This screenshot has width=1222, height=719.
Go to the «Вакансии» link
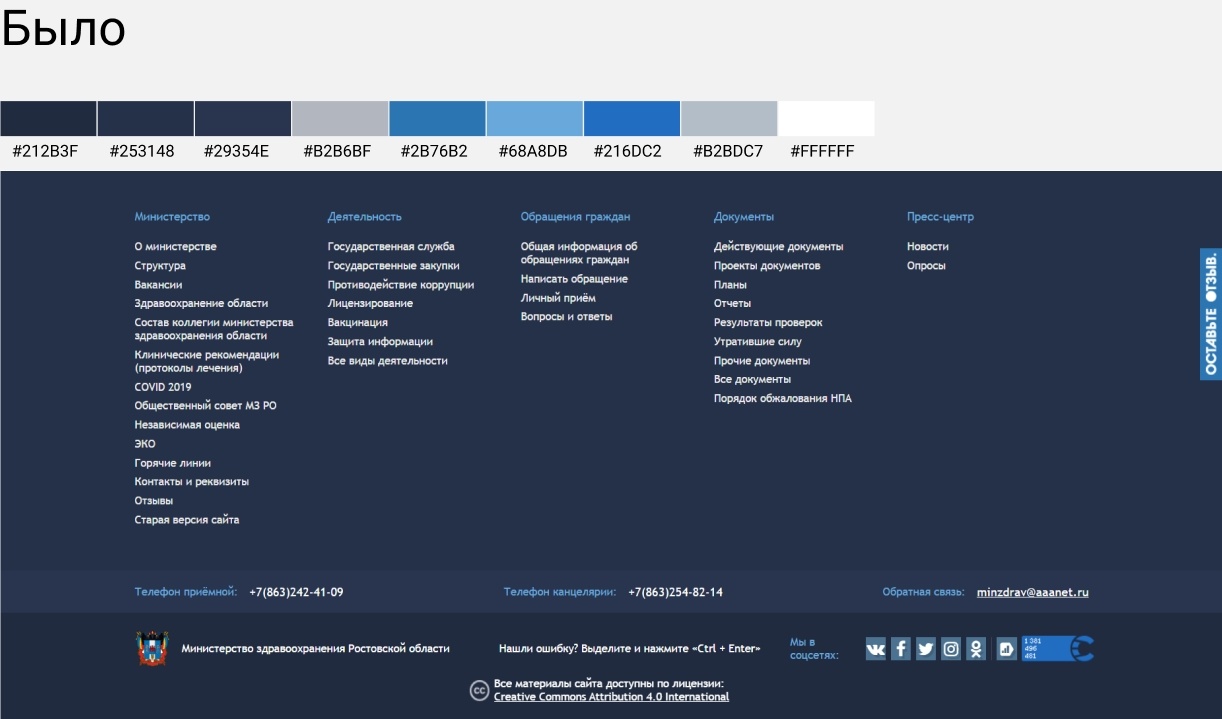(158, 285)
